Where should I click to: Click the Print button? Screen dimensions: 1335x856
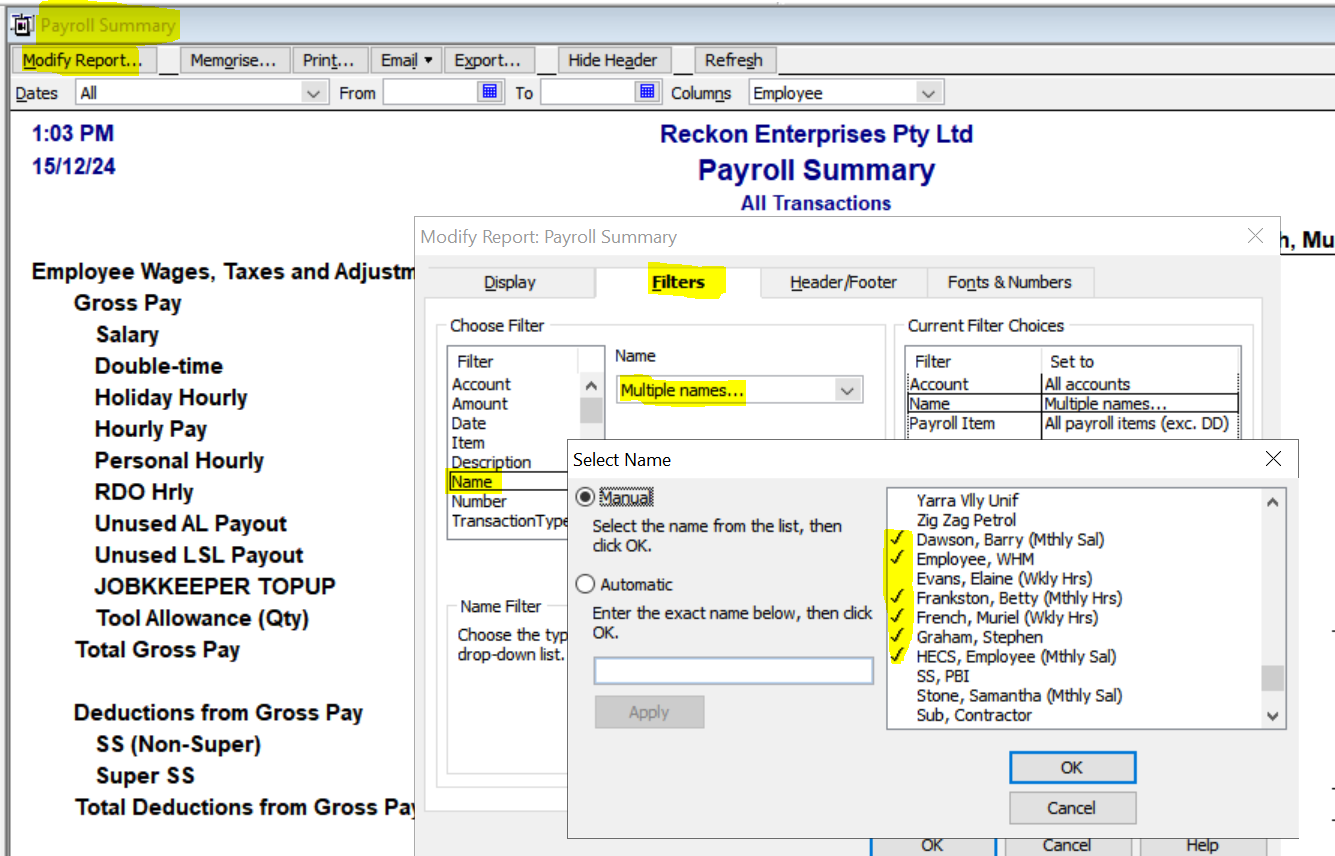[x=329, y=60]
